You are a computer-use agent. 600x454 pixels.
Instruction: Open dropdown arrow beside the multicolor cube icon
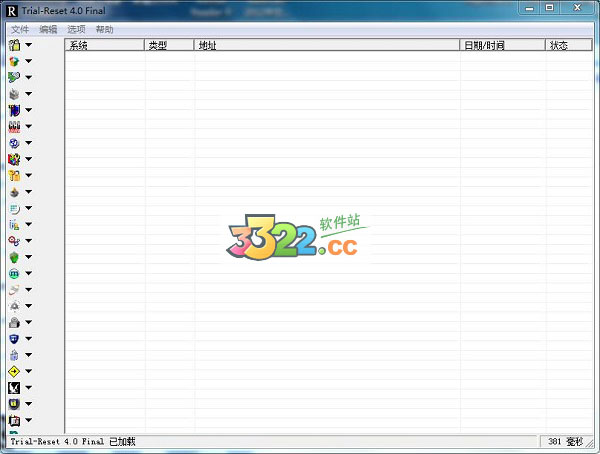(29, 61)
